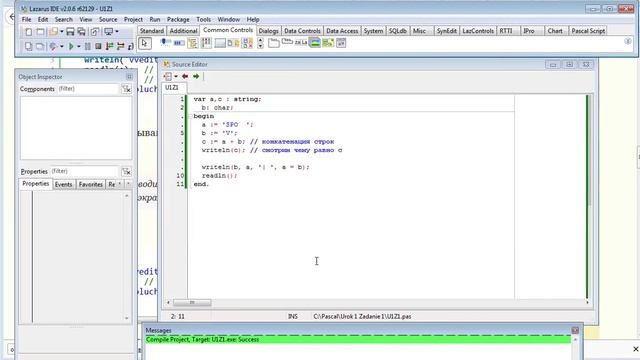Click the Save All toolbar icon
Viewport: 640px width, 360px height.
point(82,31)
